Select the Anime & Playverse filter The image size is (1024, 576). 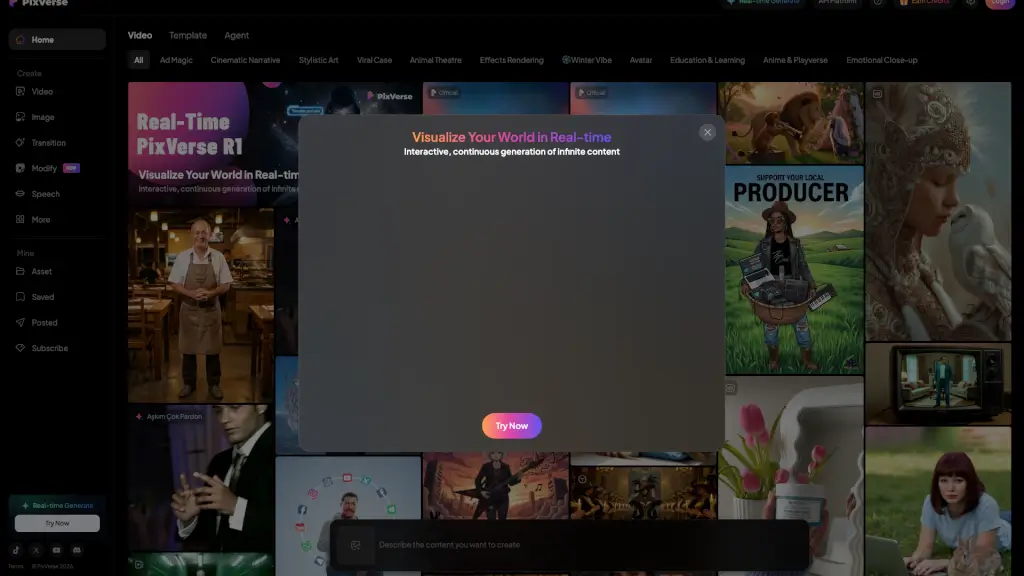[795, 60]
